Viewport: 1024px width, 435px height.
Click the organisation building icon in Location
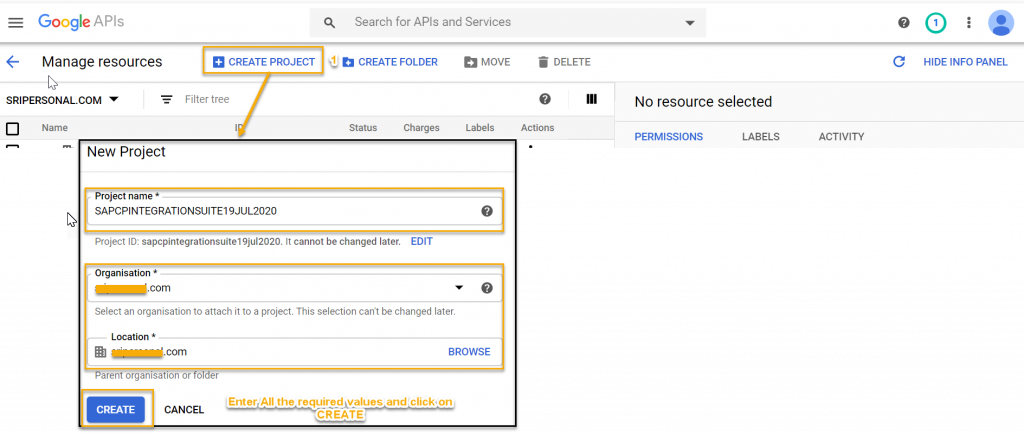(100, 351)
